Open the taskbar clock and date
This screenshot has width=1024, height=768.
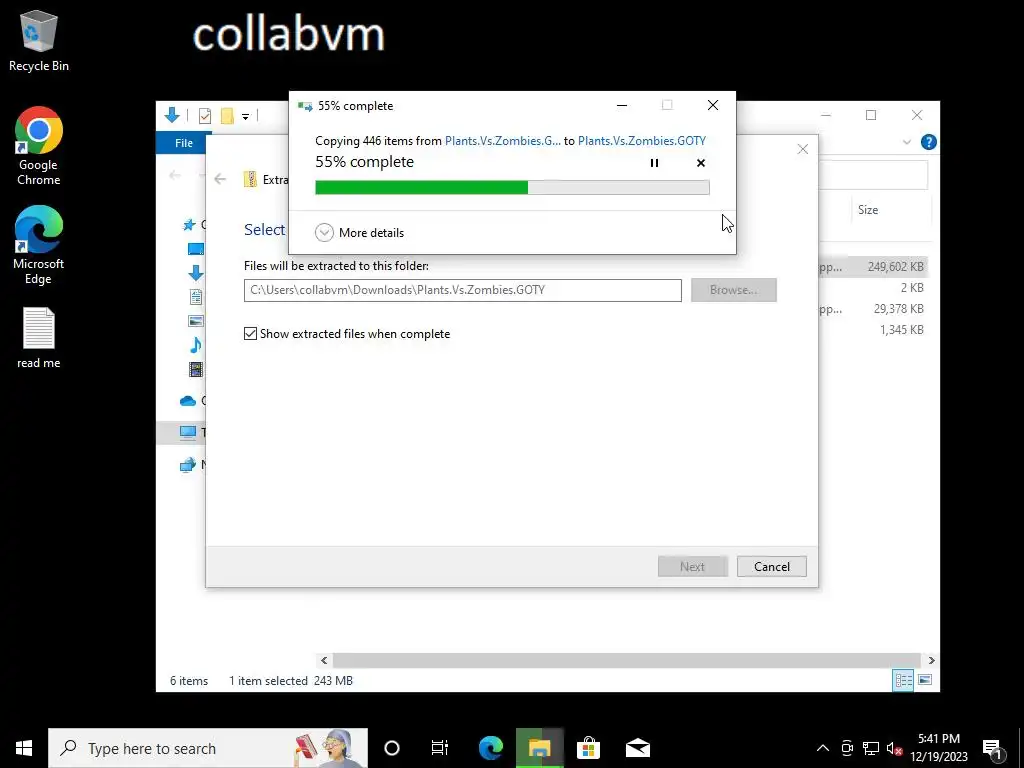[x=939, y=748]
